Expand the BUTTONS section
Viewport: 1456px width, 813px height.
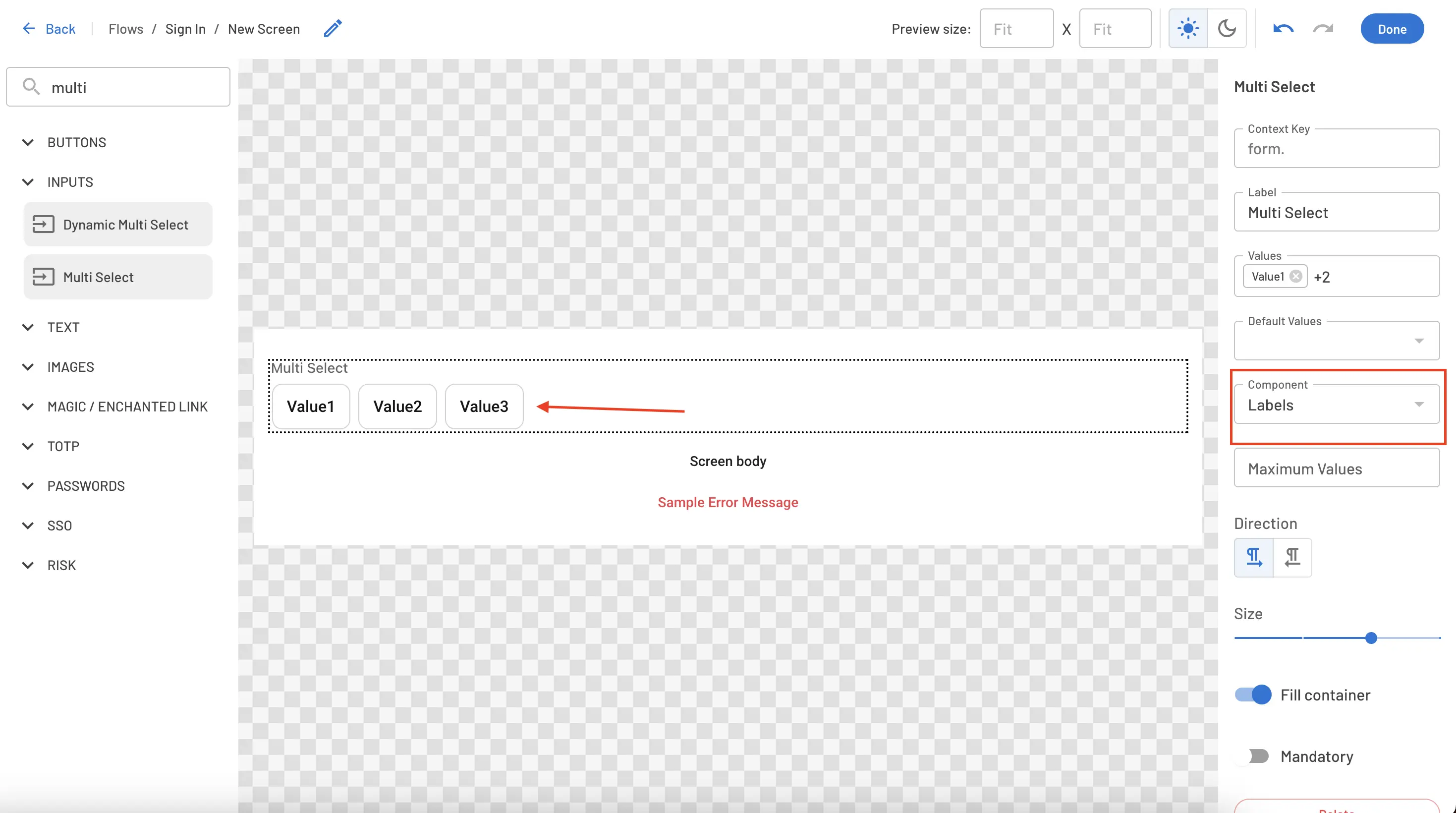pyautogui.click(x=28, y=142)
